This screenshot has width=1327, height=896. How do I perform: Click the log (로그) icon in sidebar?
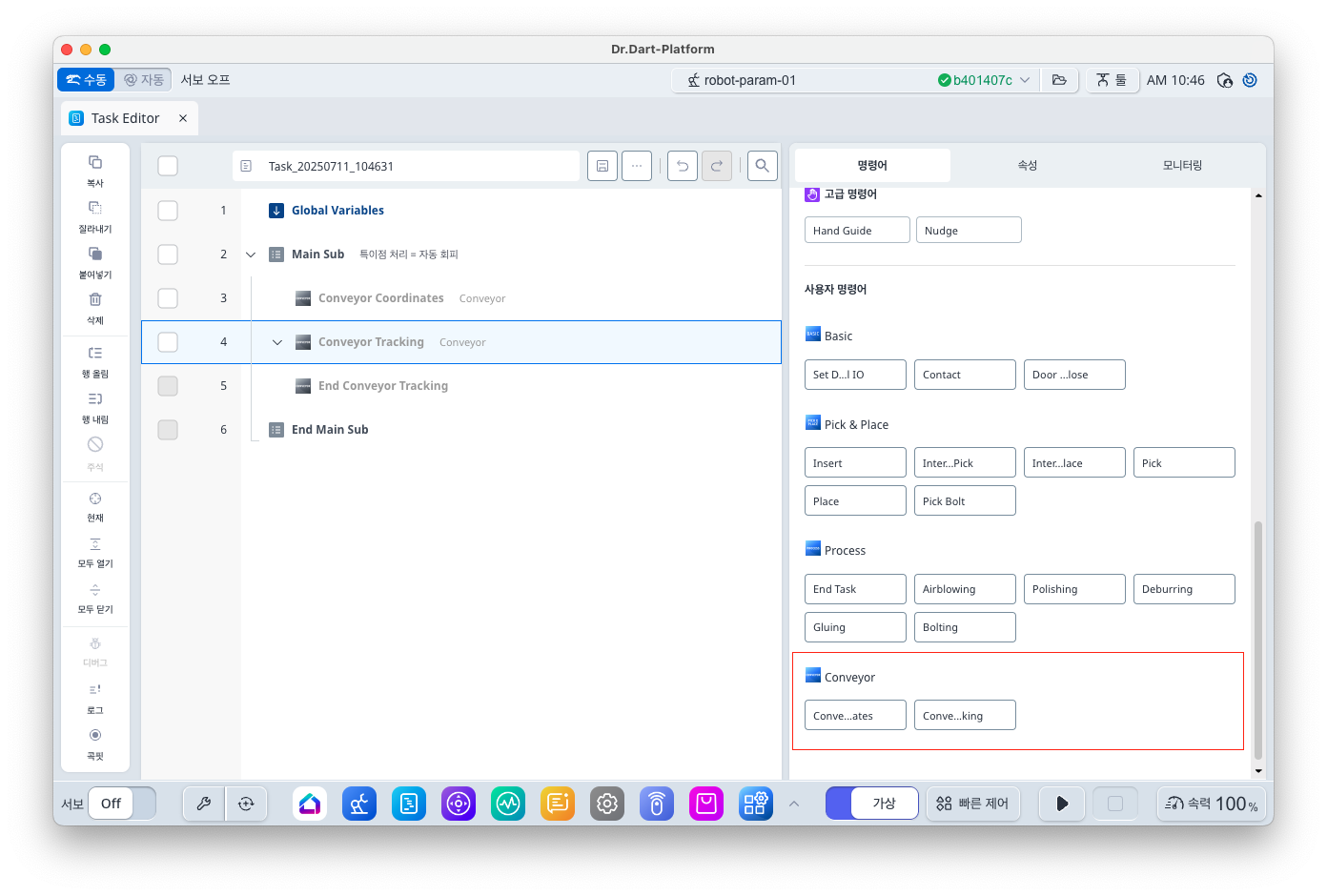click(x=95, y=690)
